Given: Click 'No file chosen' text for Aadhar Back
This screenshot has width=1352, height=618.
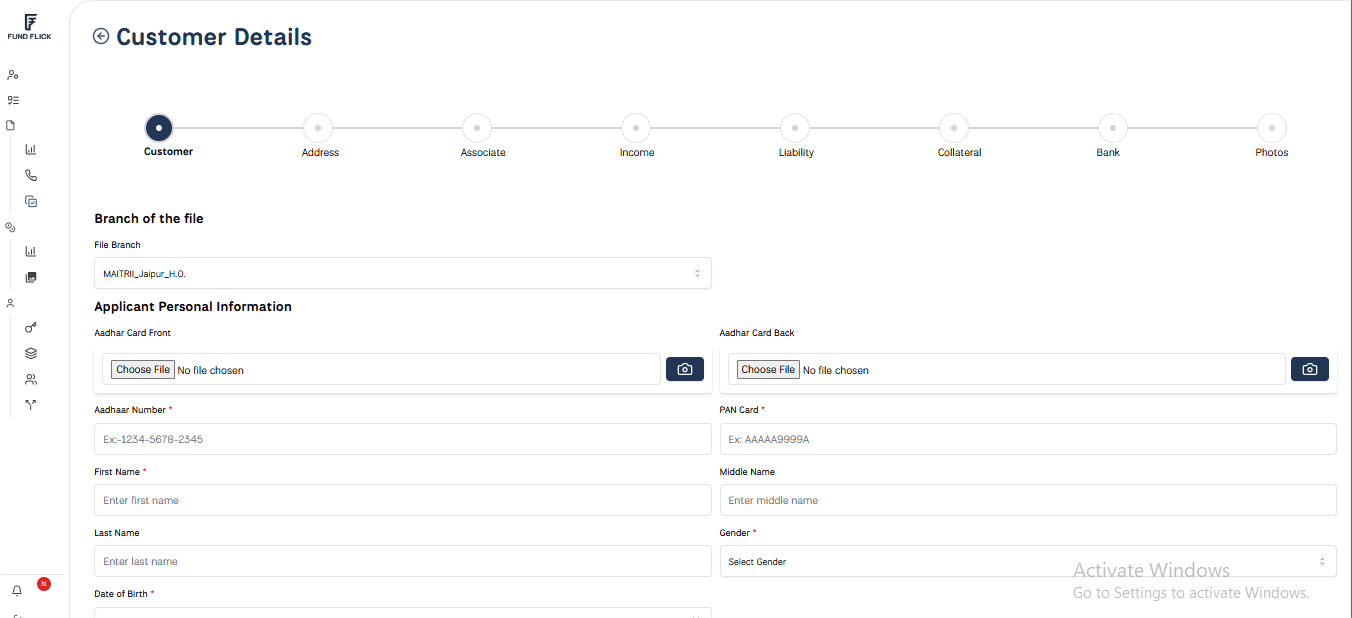Looking at the screenshot, I should pyautogui.click(x=836, y=370).
